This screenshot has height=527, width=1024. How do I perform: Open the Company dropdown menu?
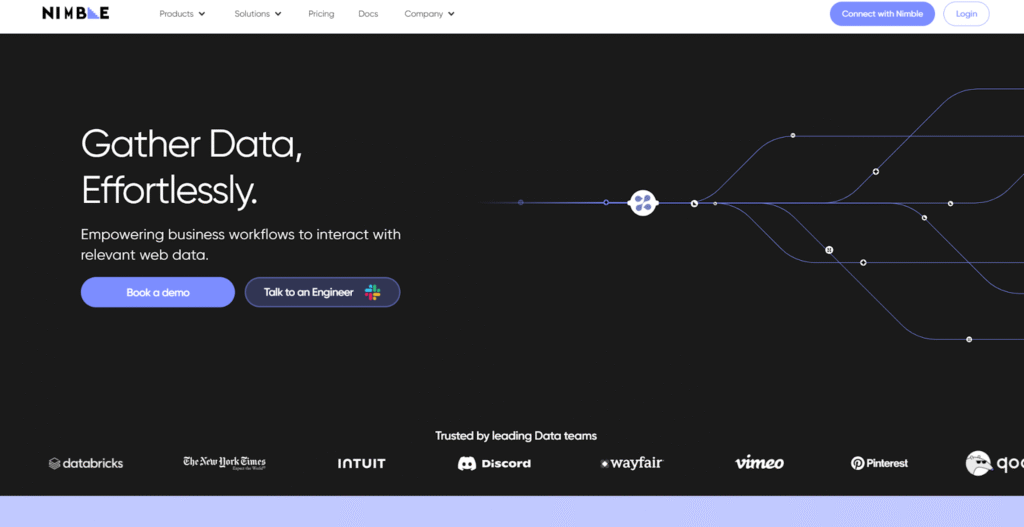429,14
